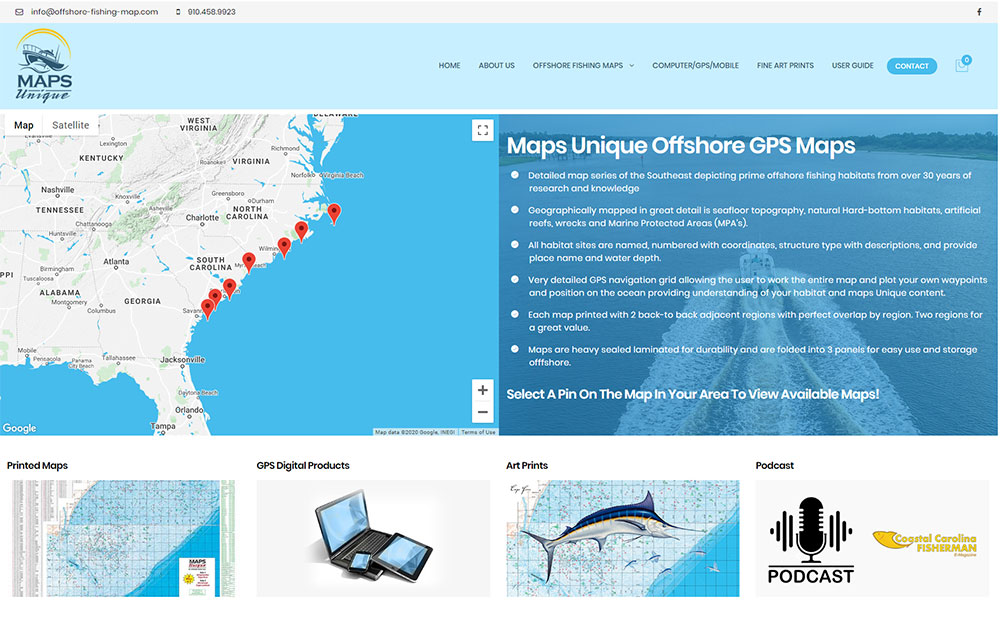
Task: Click the Contact button
Action: 911,66
